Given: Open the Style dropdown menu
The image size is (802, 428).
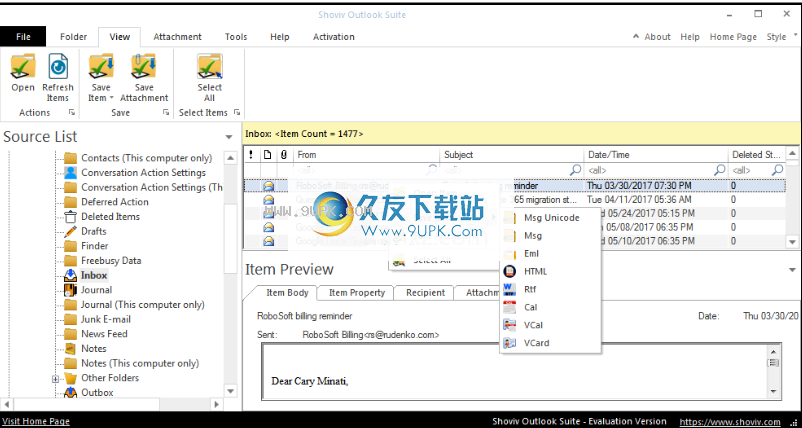Looking at the screenshot, I should pos(781,37).
